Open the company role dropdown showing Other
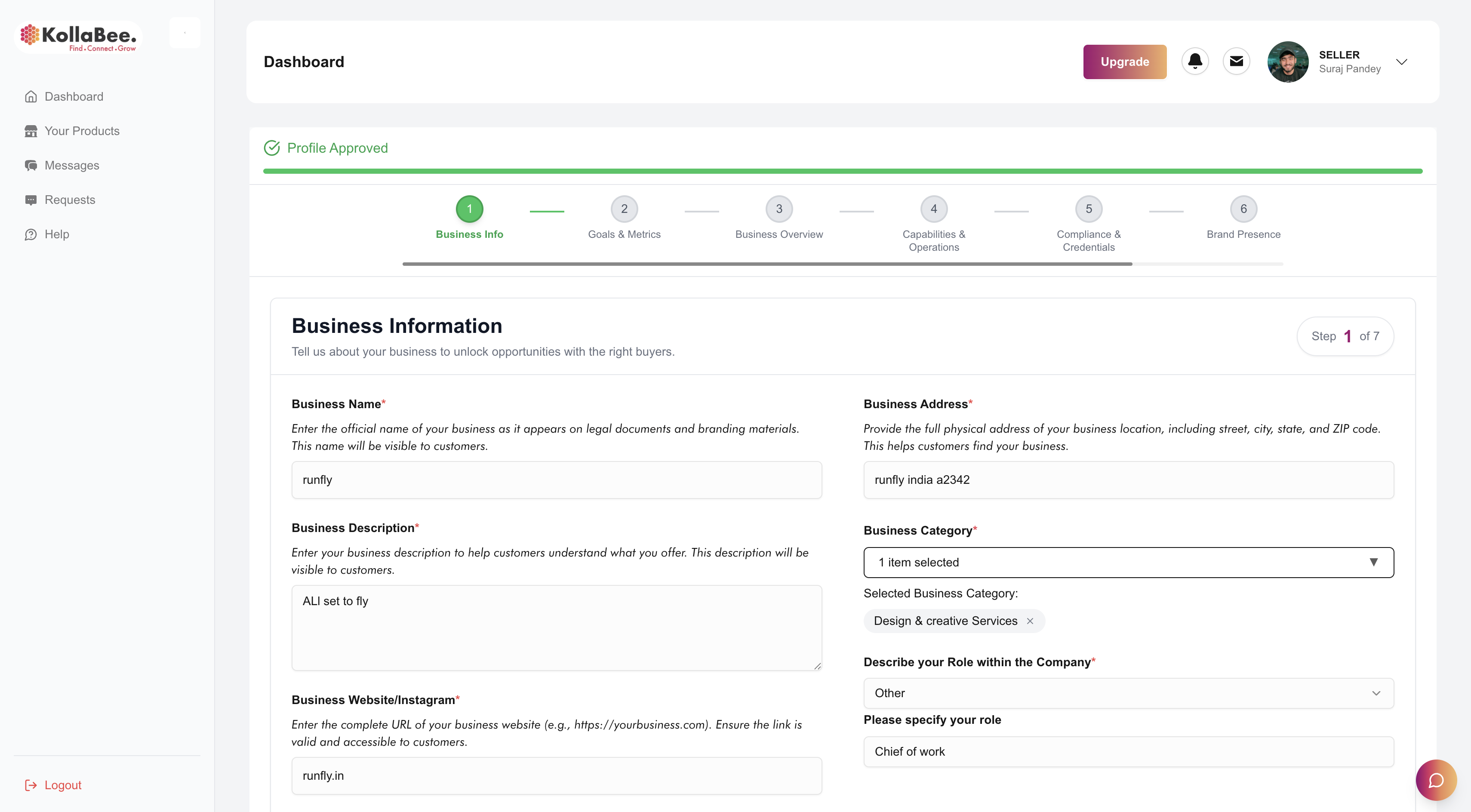 1128,693
